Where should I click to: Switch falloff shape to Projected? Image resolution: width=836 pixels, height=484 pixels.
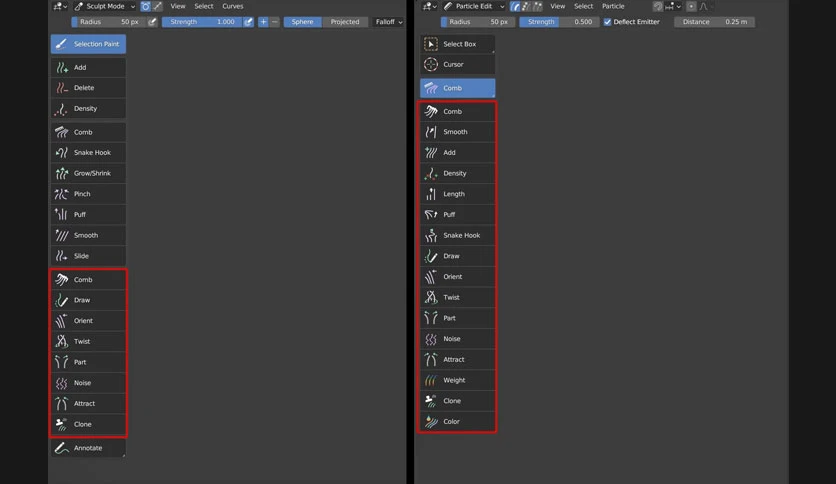[x=344, y=22]
